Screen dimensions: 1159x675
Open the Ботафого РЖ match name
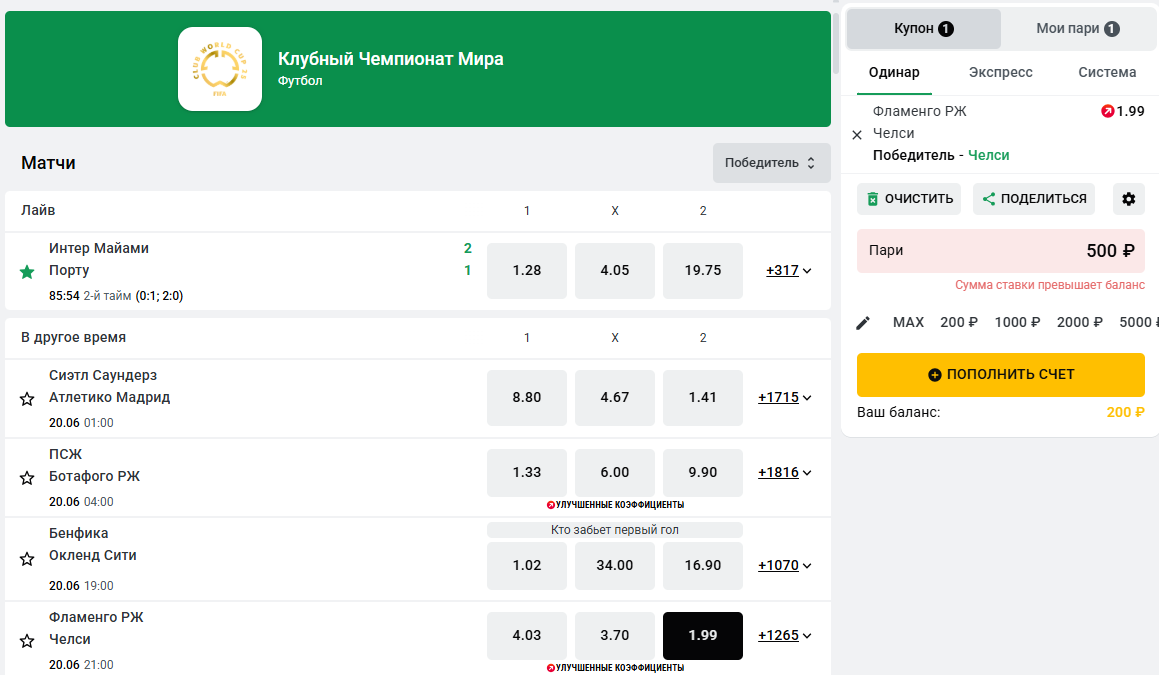(x=95, y=477)
